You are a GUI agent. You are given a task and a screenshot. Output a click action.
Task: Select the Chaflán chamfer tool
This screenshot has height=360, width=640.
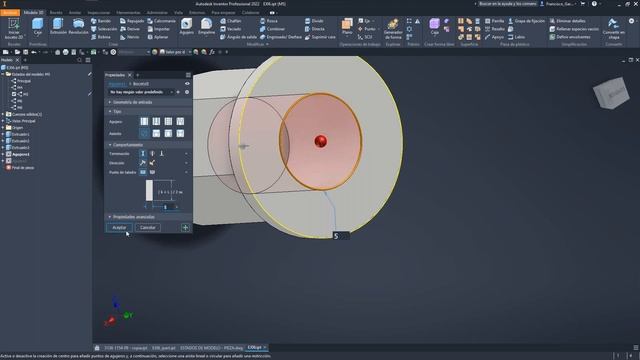pos(231,21)
